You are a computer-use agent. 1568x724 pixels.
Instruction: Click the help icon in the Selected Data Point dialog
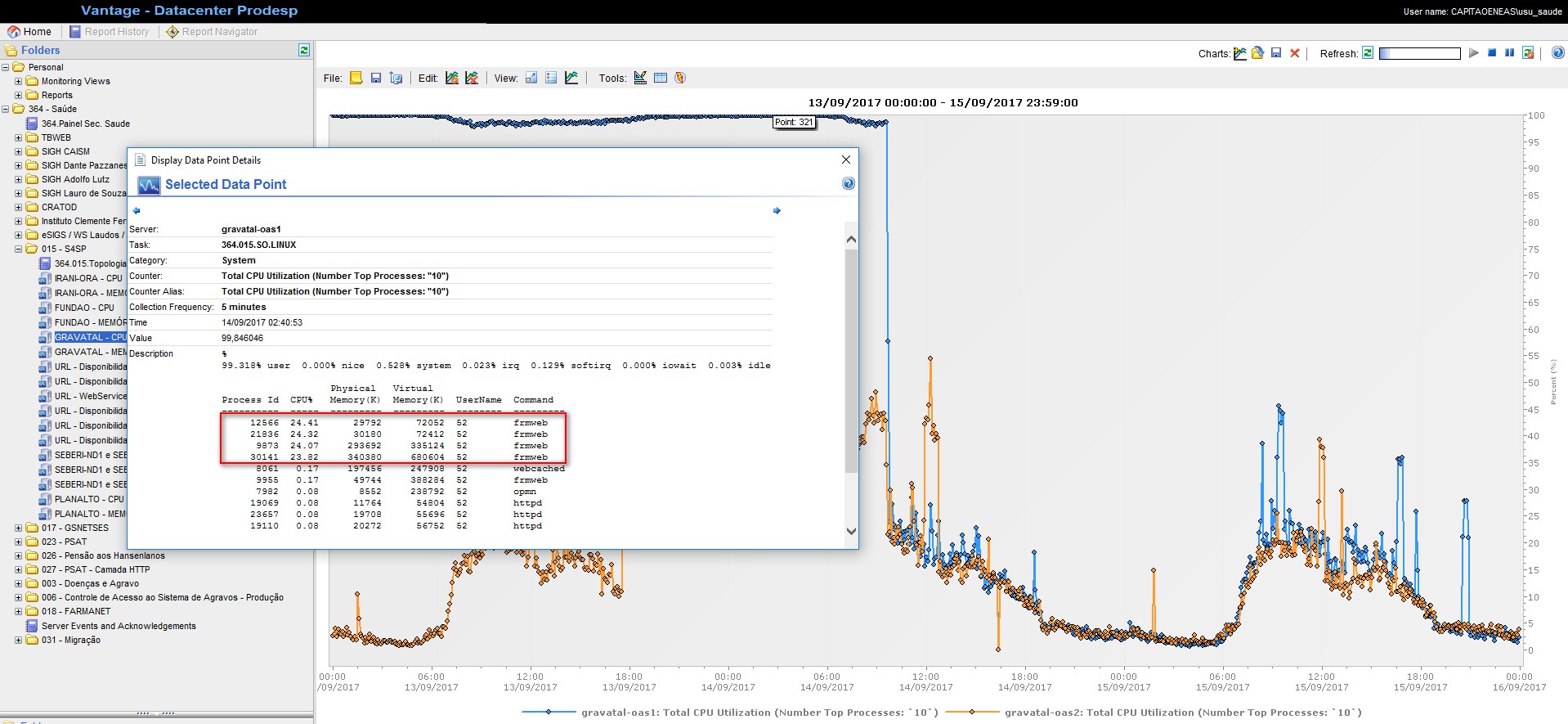pos(849,183)
